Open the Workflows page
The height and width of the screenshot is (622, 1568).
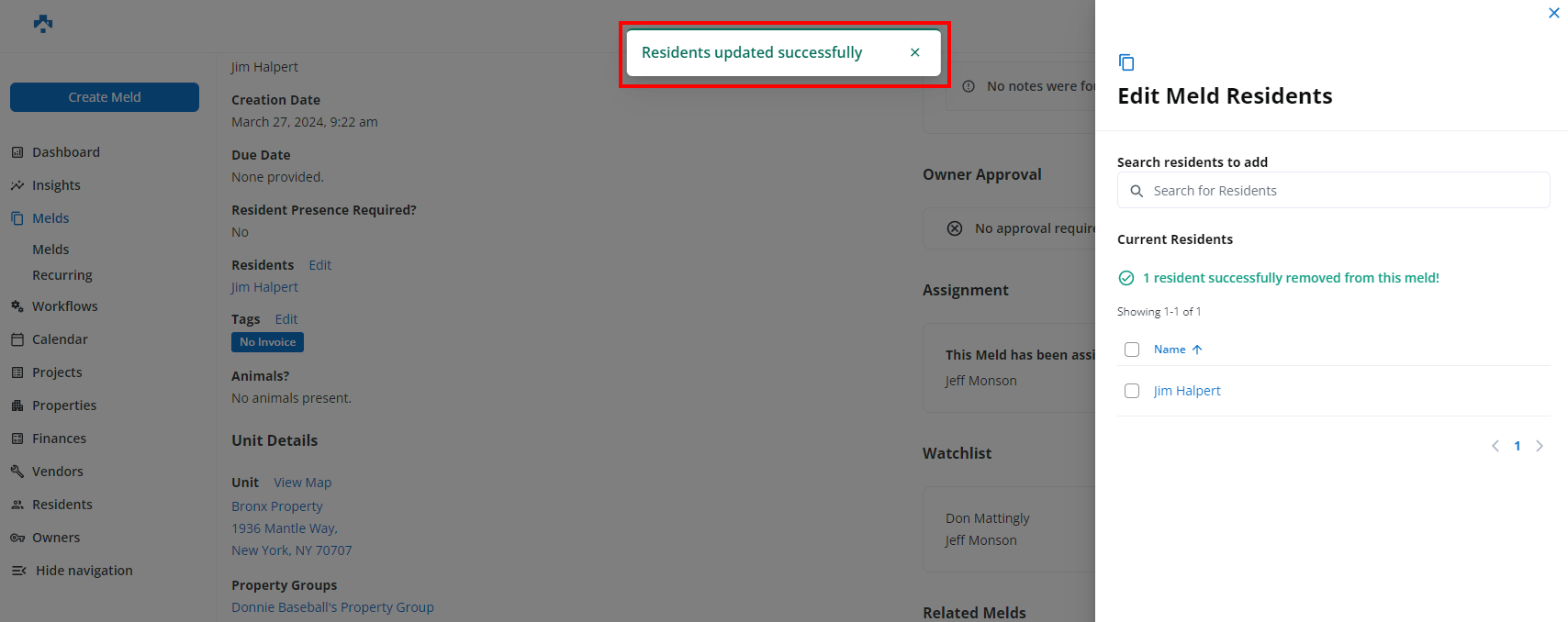[x=64, y=306]
